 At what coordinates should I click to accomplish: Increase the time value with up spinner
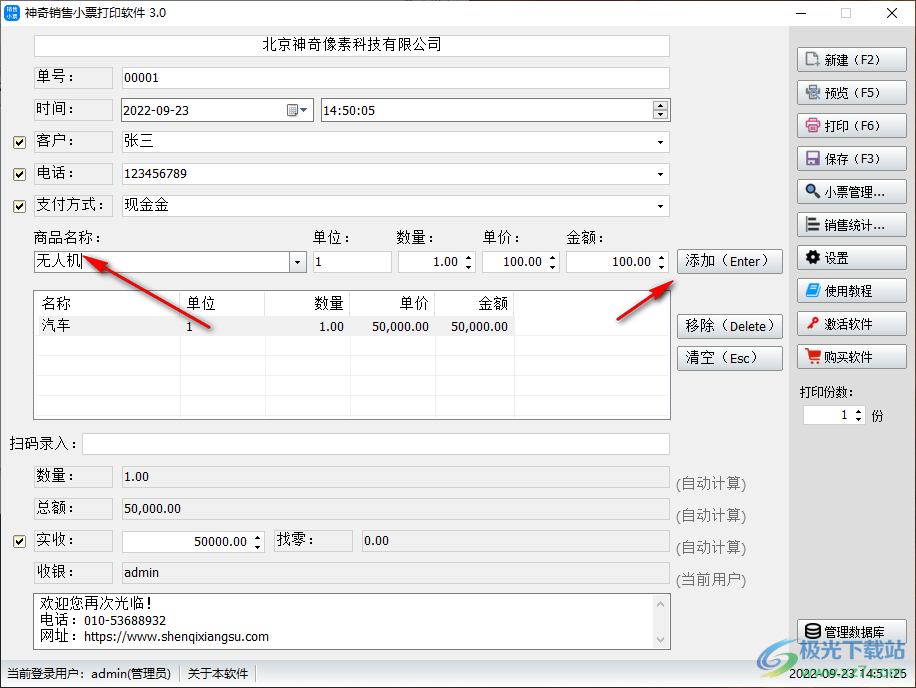point(660,106)
